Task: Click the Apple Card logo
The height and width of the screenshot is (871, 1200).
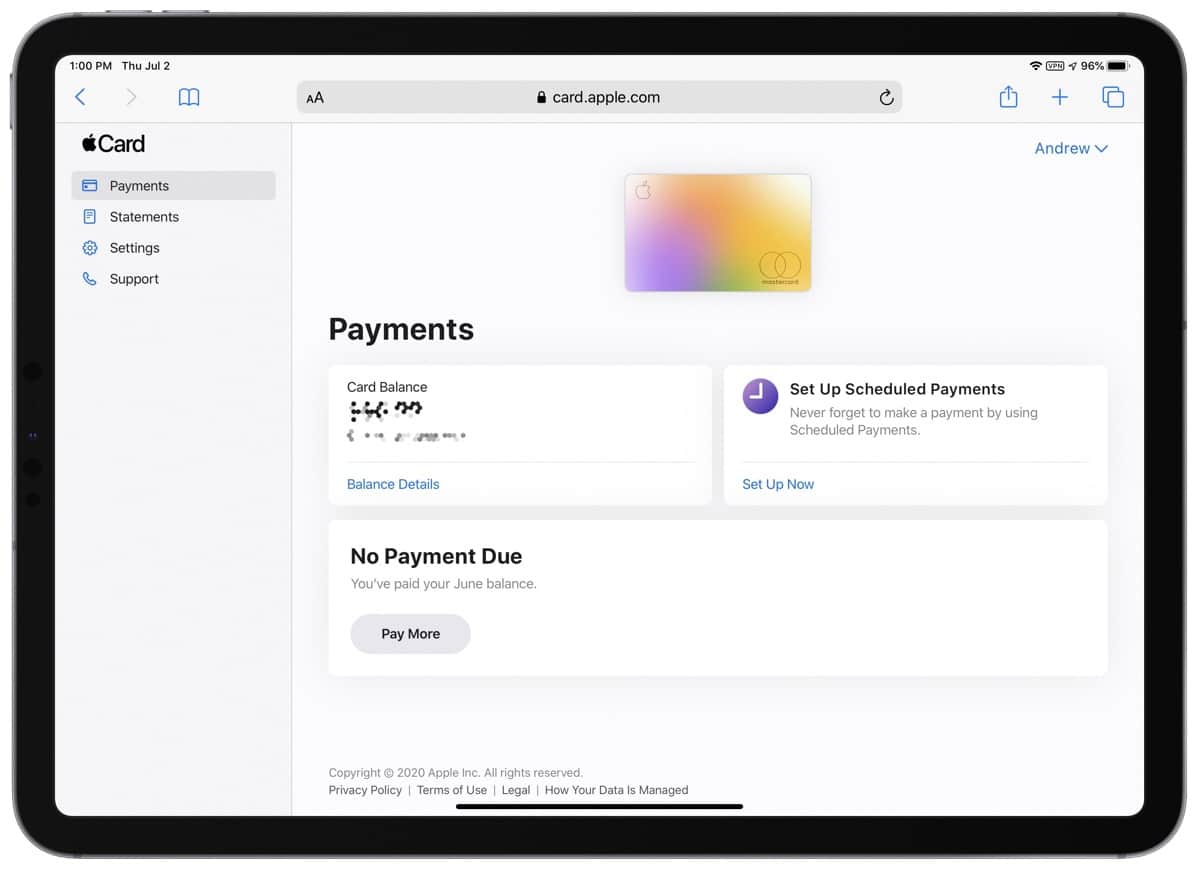Action: coord(113,143)
